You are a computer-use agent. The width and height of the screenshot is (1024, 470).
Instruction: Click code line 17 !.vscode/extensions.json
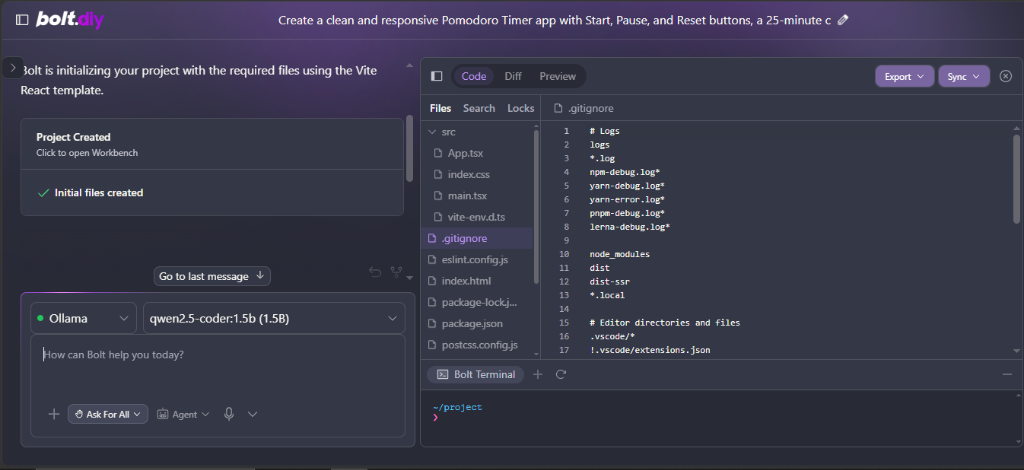pyautogui.click(x=650, y=351)
